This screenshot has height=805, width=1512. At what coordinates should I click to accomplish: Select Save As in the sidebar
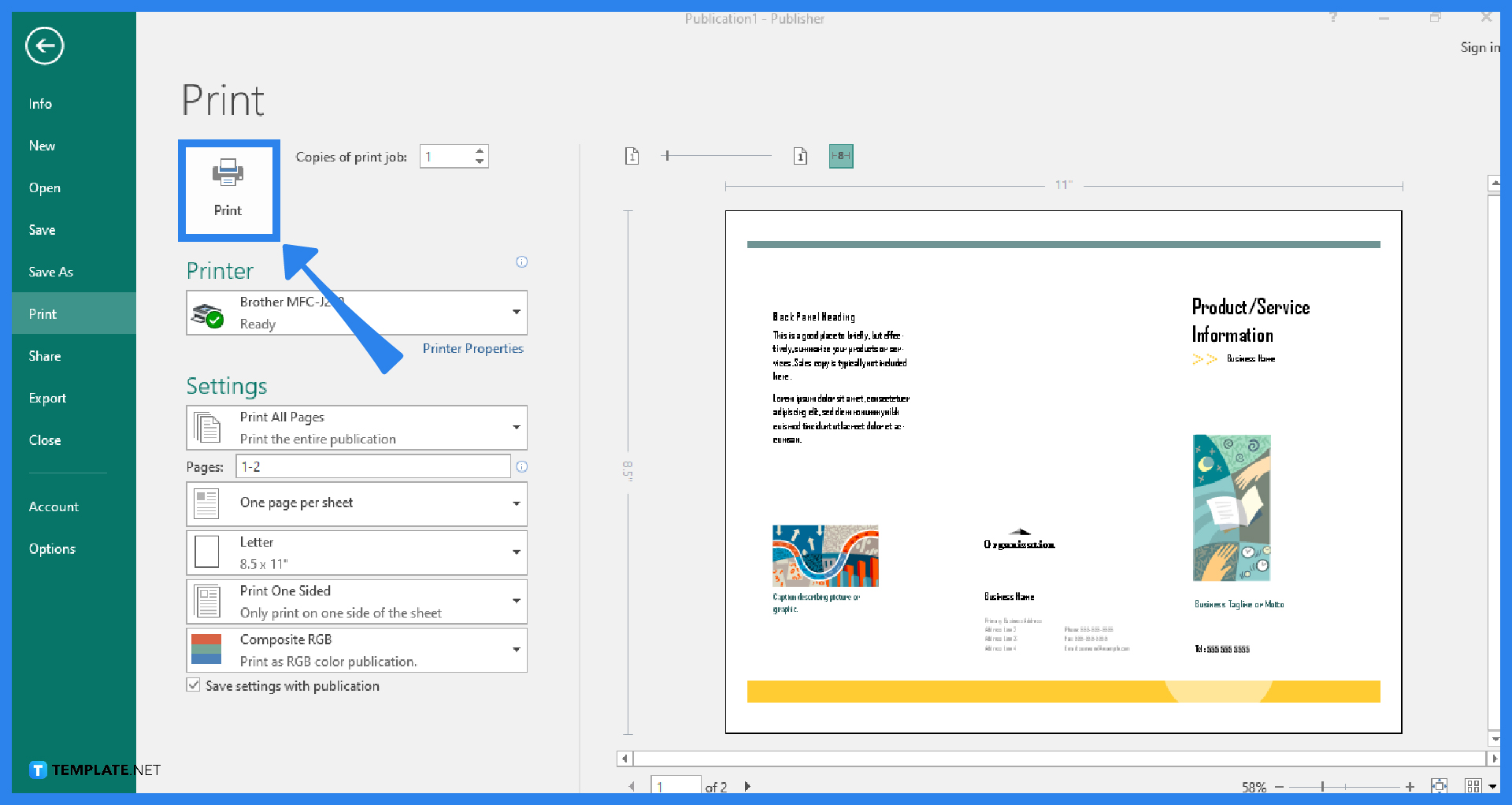[50, 271]
